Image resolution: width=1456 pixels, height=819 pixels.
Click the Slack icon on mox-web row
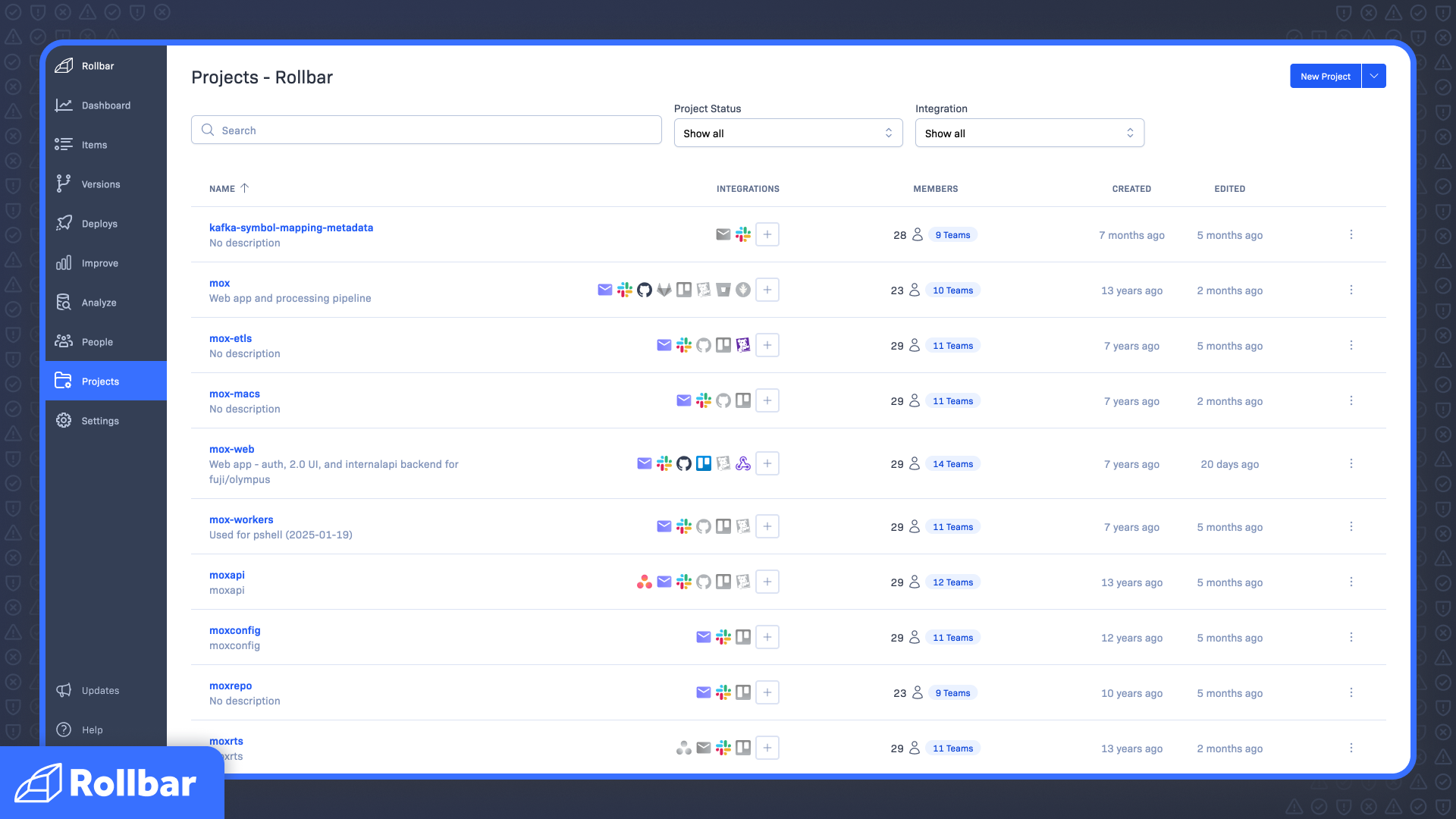(x=664, y=463)
